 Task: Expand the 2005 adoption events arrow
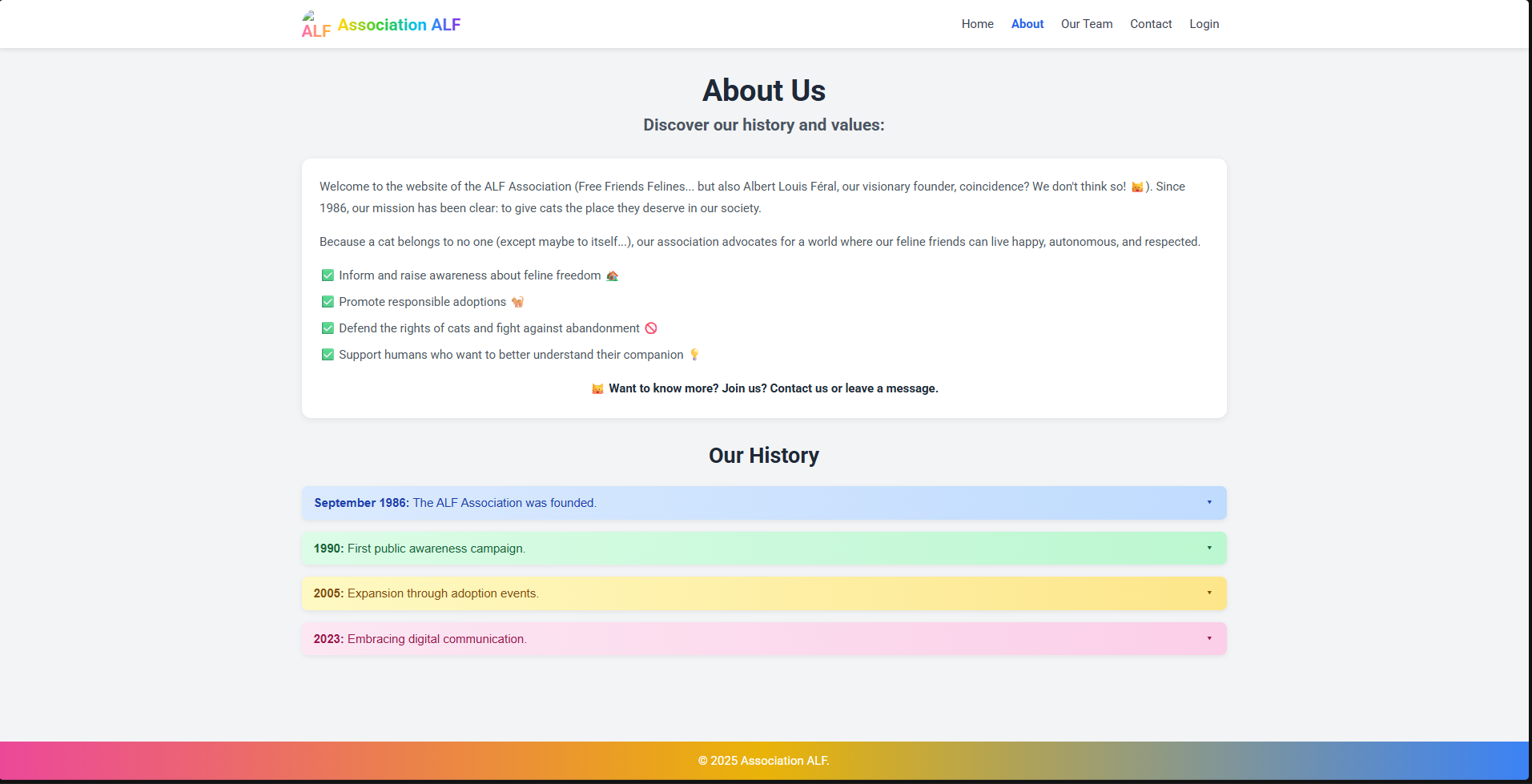(1209, 593)
